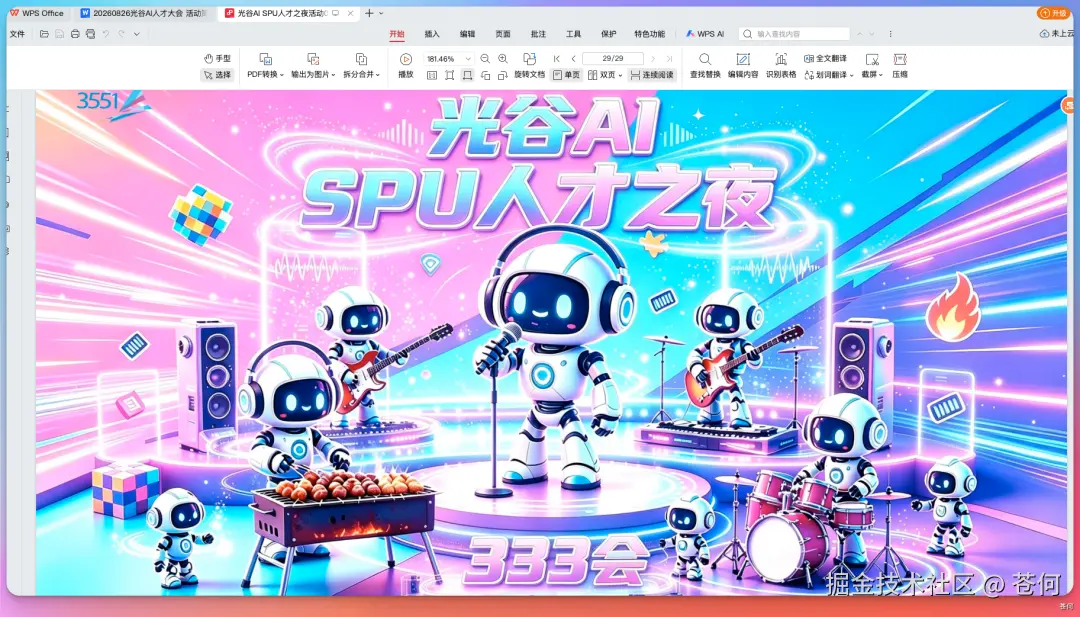The width and height of the screenshot is (1080, 617).
Task: Expand the 181.46% zoom level dropdown
Action: pyautogui.click(x=468, y=59)
